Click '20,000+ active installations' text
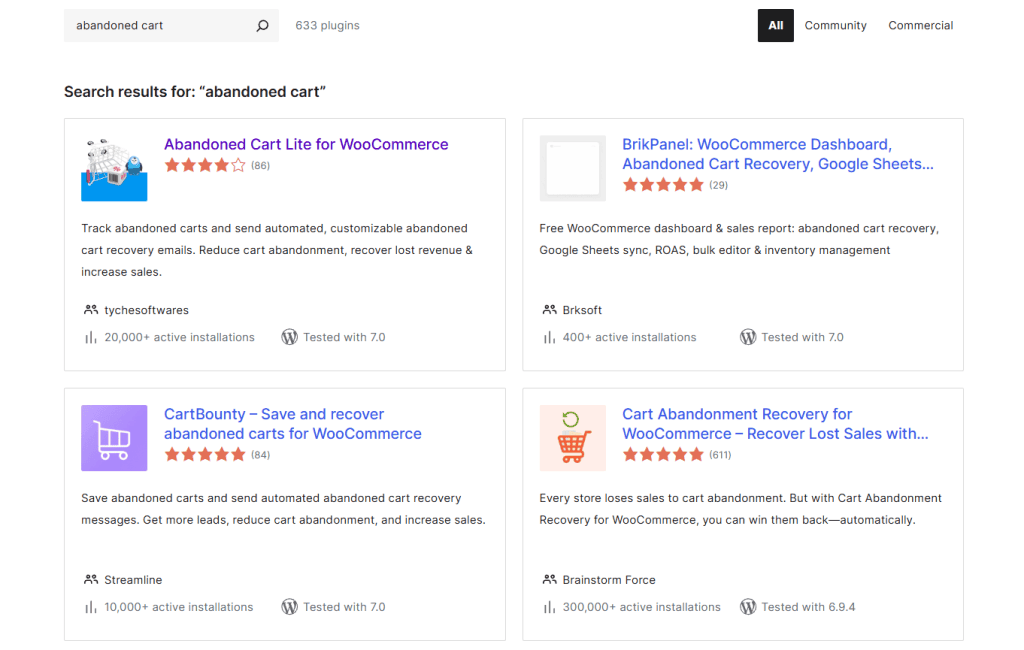Image resolution: width=1024 pixels, height=650 pixels. pyautogui.click(x=180, y=337)
